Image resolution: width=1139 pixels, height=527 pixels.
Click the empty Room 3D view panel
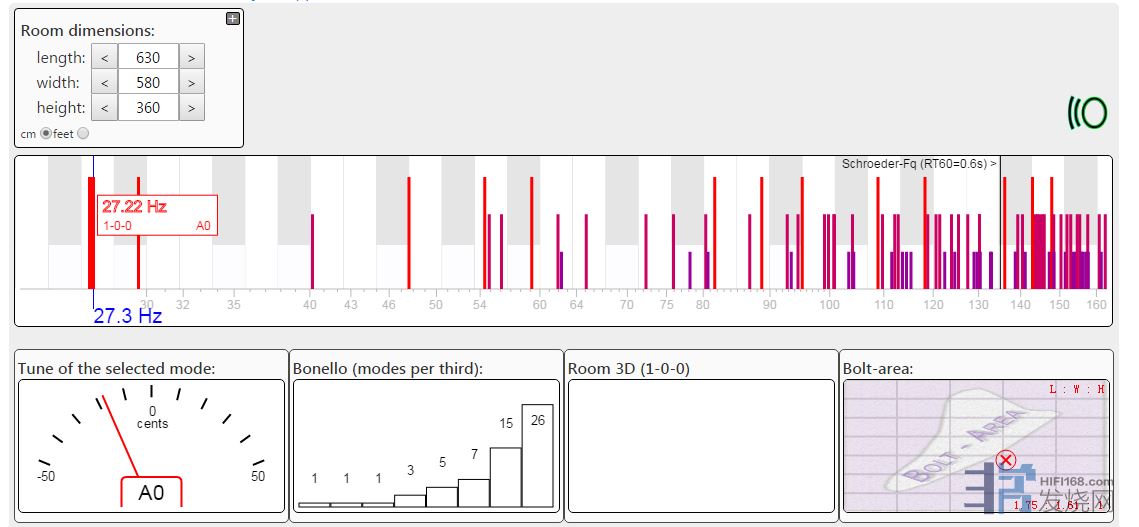pos(700,445)
